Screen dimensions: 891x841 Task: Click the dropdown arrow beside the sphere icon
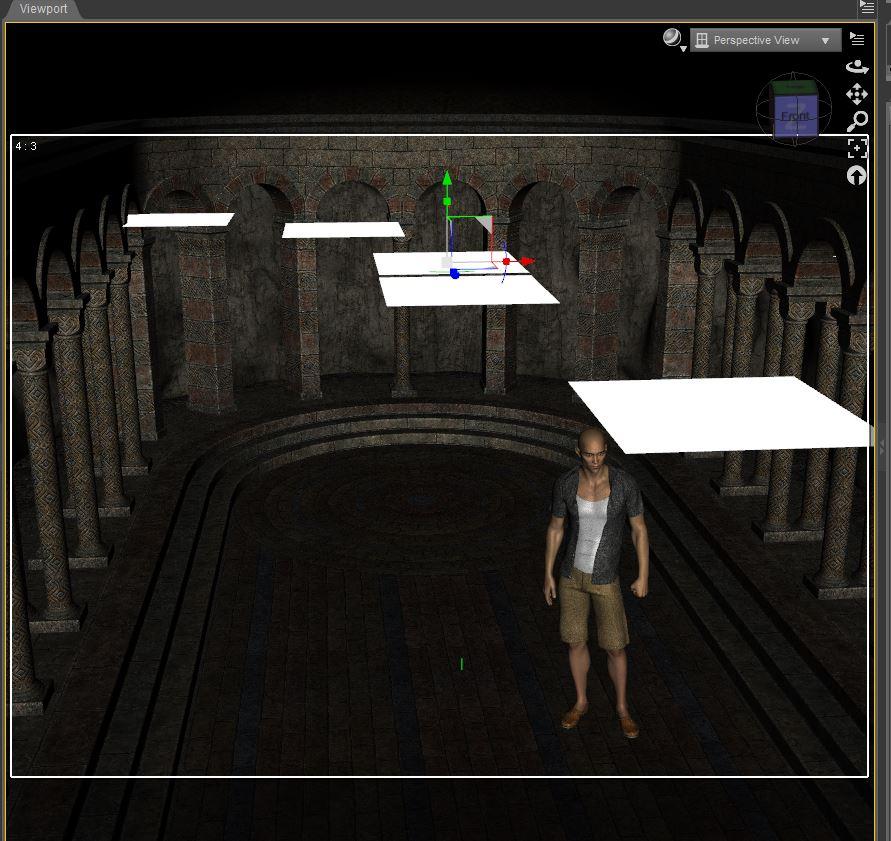pos(684,49)
